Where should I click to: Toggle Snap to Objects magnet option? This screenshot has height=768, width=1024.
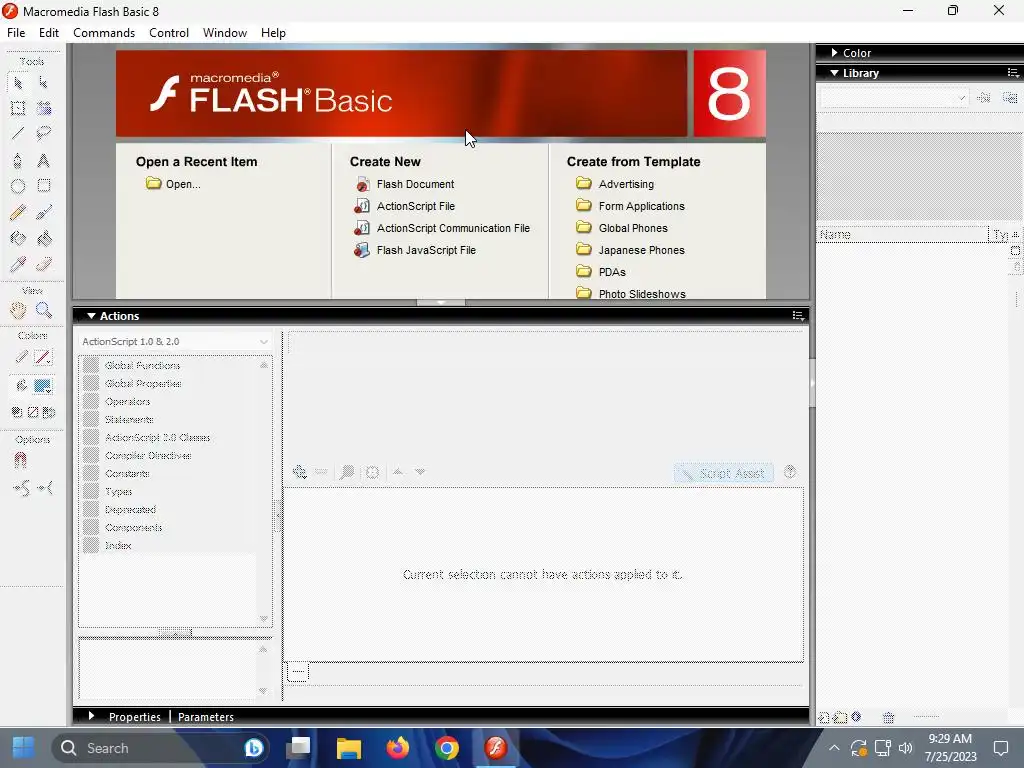(20, 461)
